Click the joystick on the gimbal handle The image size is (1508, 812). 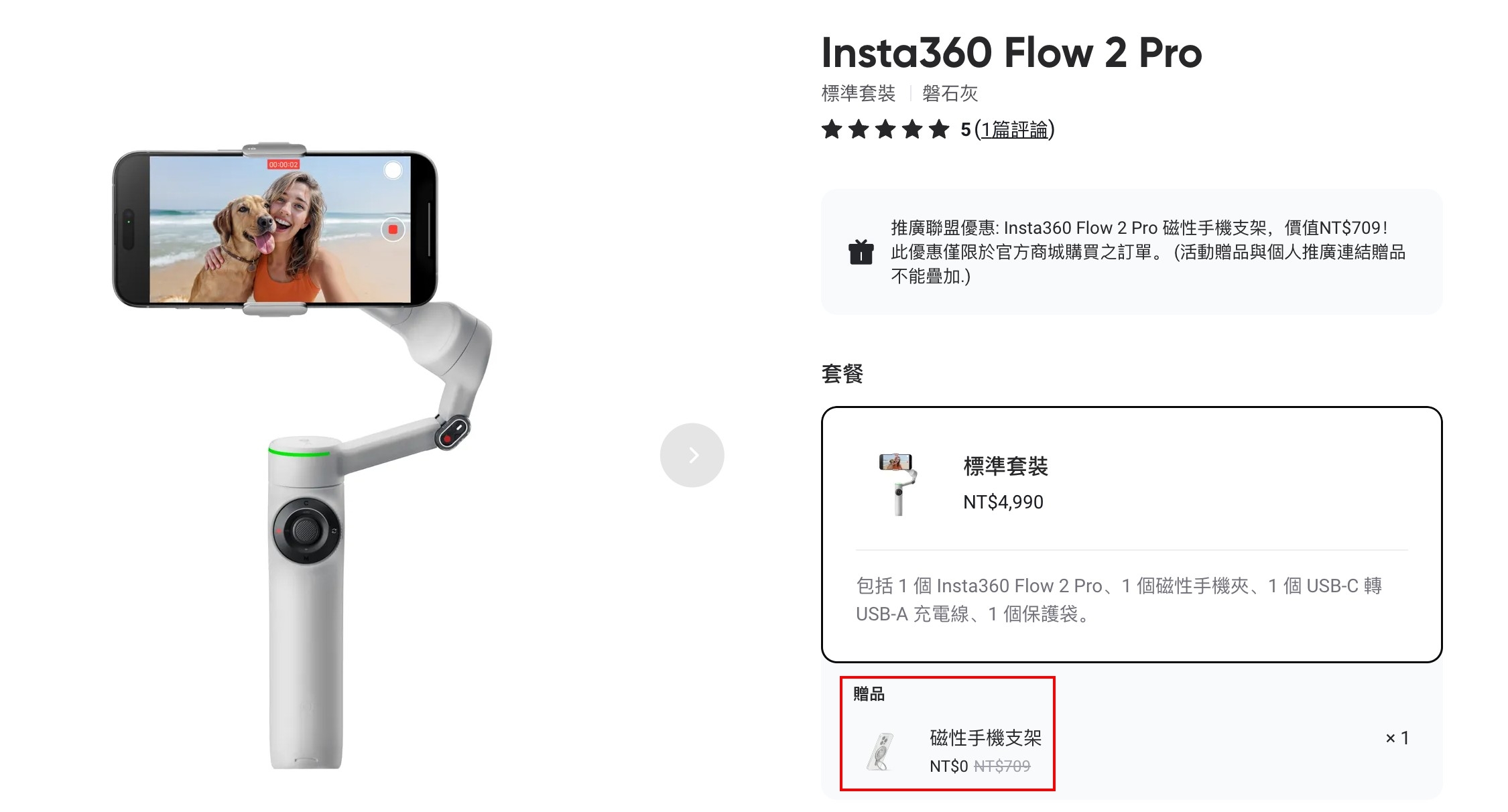point(306,531)
